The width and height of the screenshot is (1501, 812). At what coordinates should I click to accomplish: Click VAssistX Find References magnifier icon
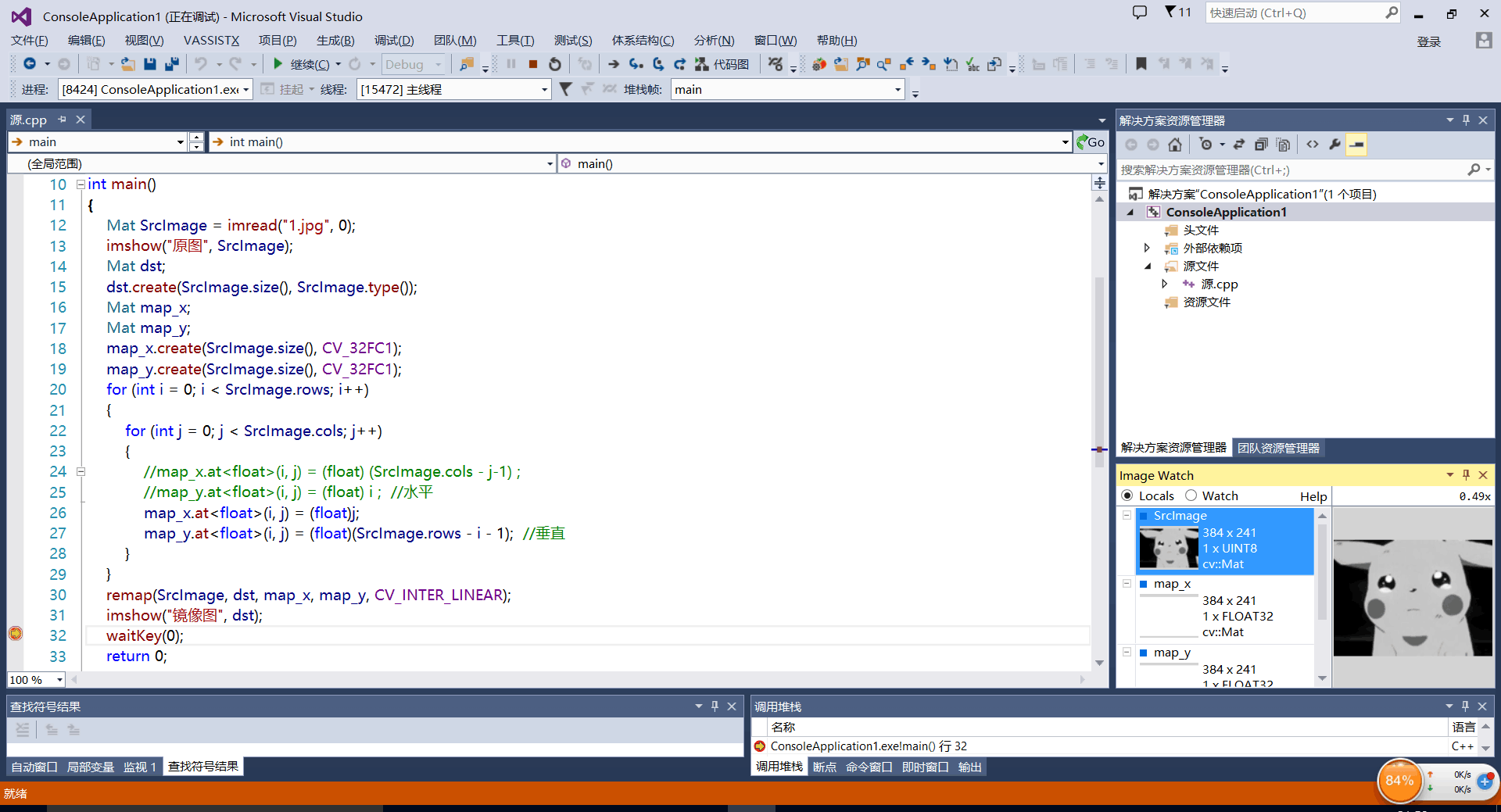click(x=884, y=64)
